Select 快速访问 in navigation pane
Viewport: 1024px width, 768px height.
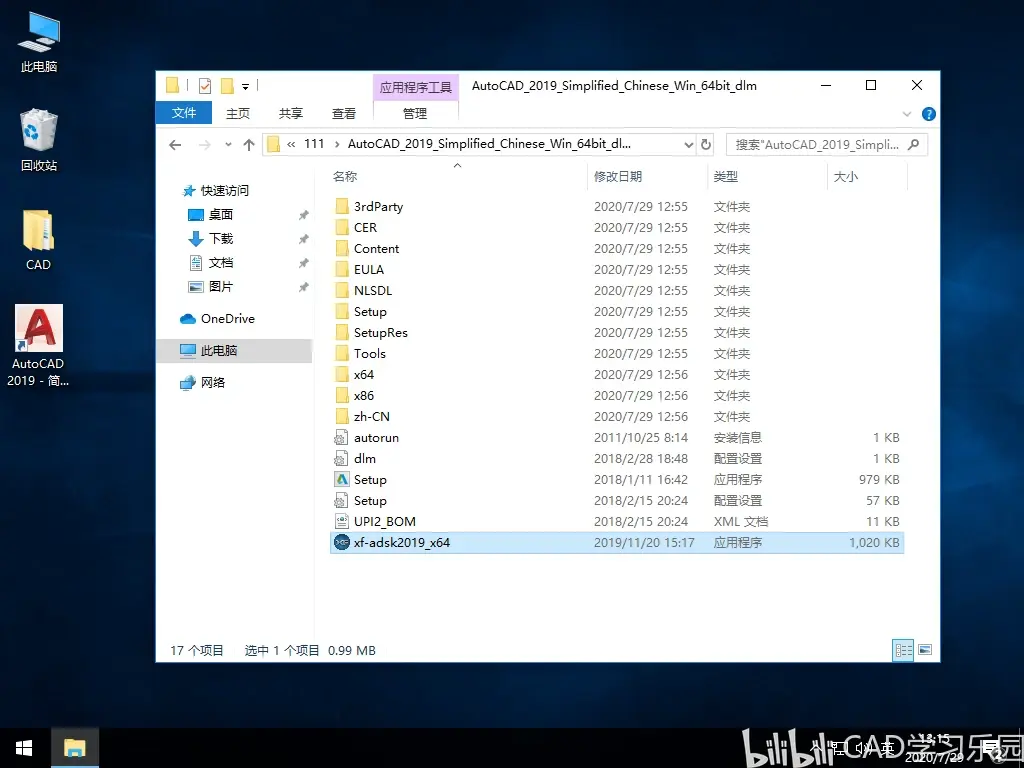pos(224,191)
